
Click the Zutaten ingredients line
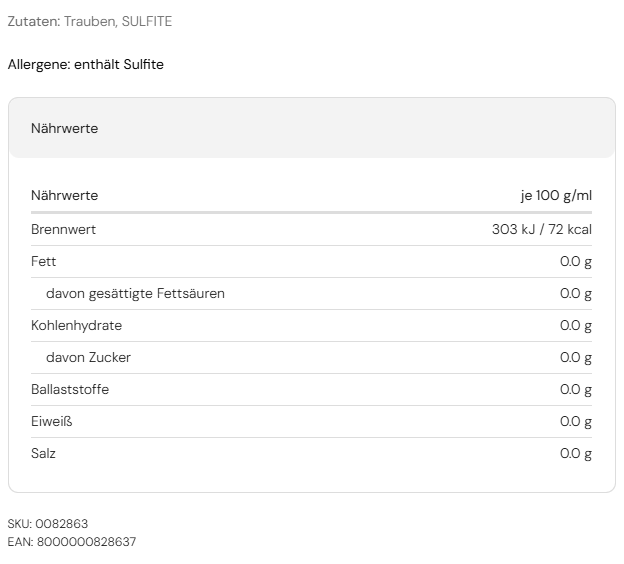point(90,21)
